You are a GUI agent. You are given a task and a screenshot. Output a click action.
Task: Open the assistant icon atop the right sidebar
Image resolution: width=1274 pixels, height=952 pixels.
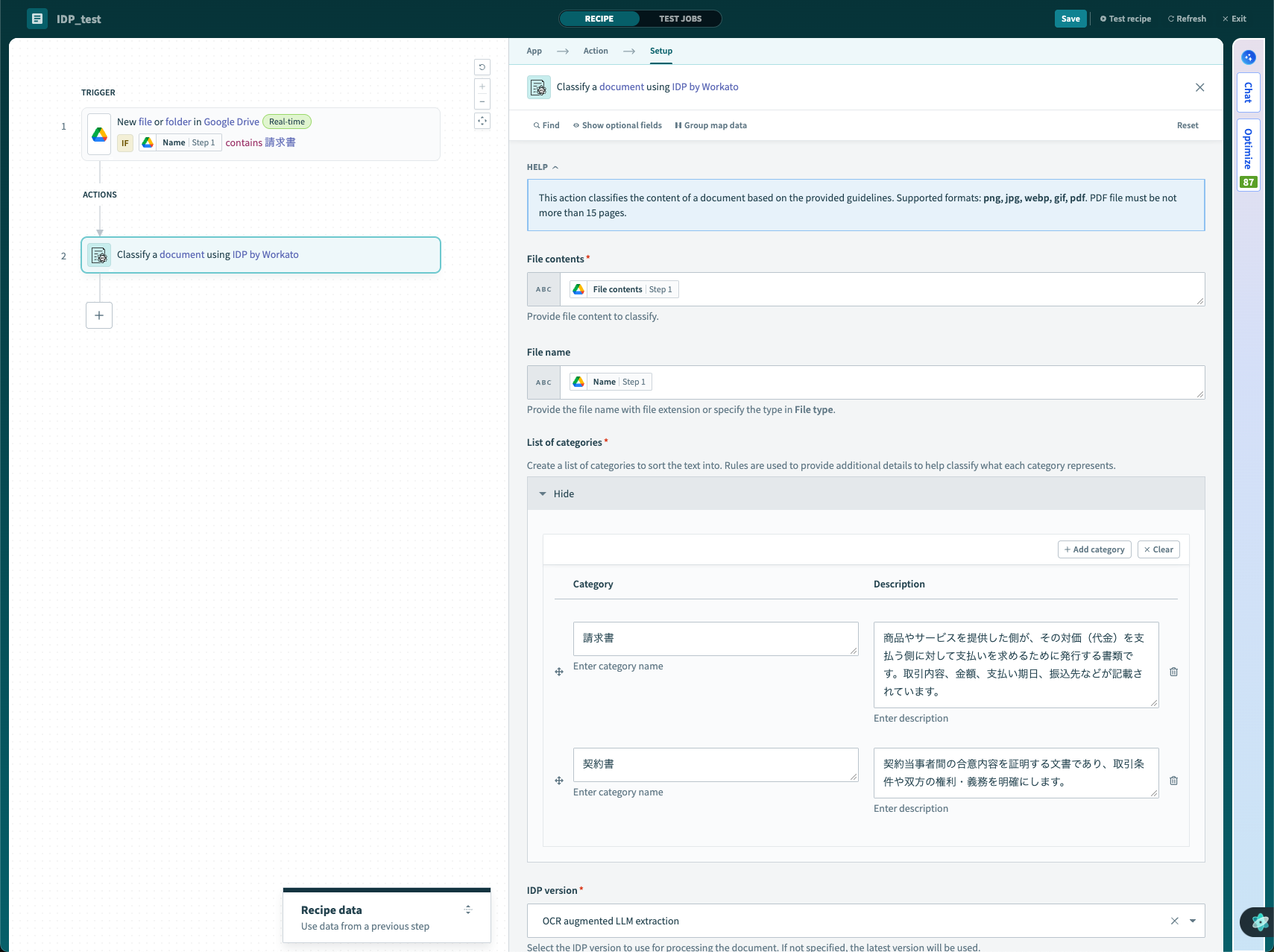[x=1249, y=57]
